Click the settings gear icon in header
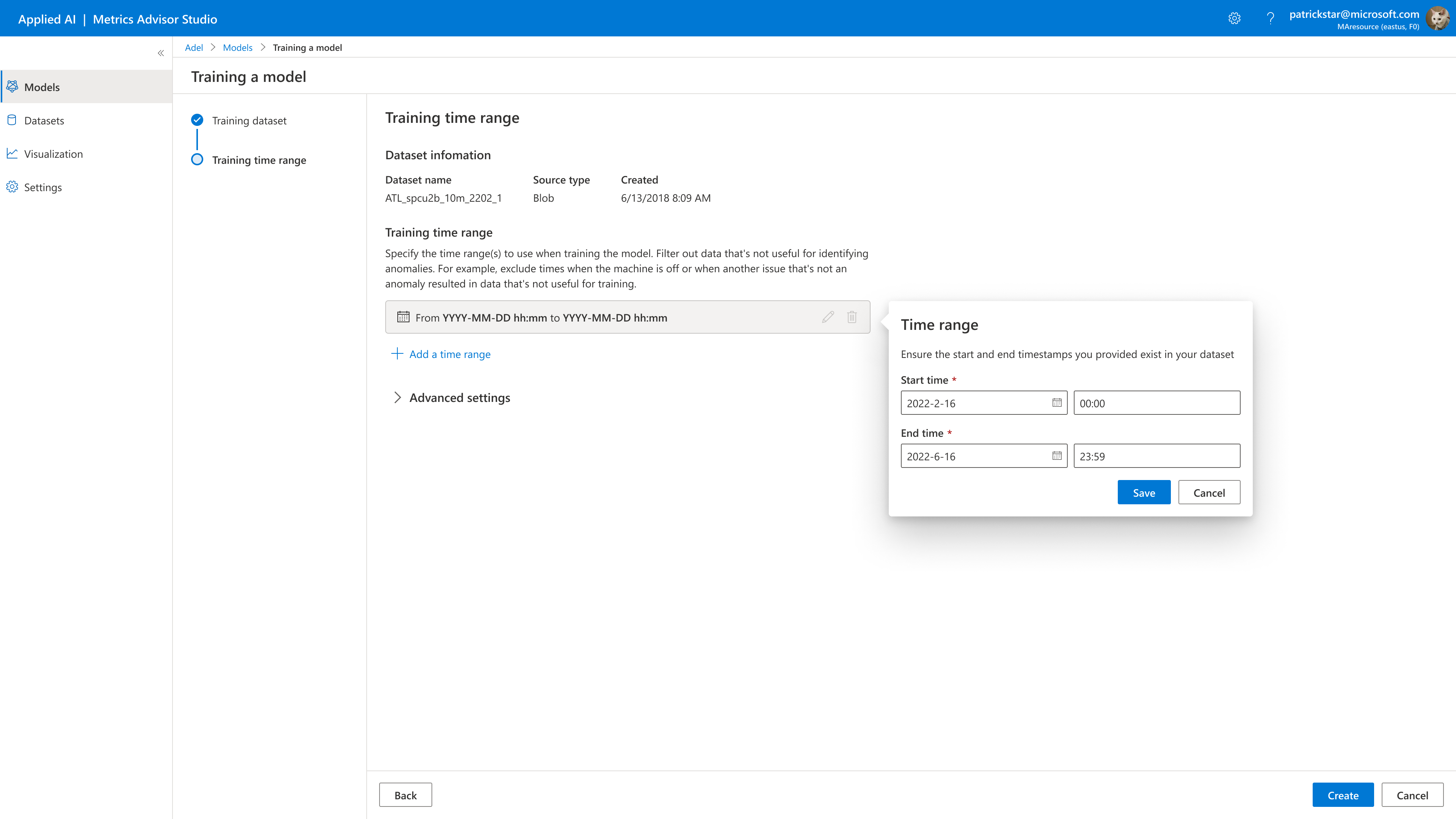The width and height of the screenshot is (1456, 819). 1235,19
